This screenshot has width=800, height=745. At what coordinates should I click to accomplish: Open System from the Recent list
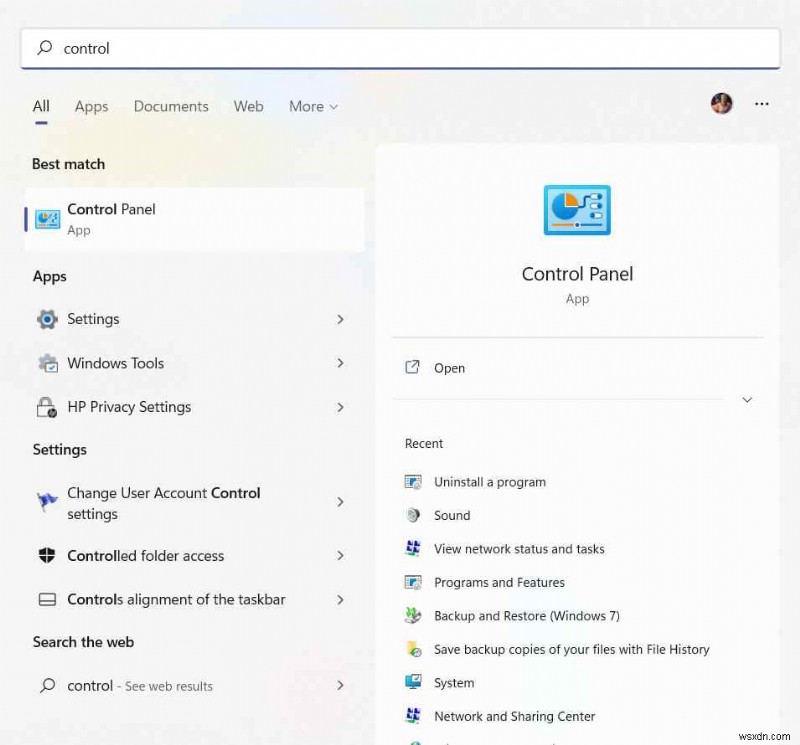tap(456, 682)
